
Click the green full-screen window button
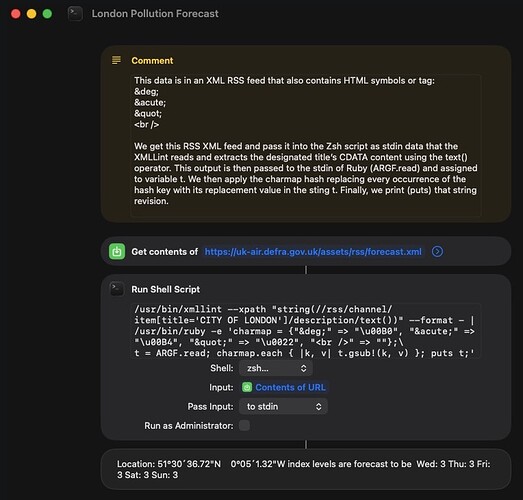pyautogui.click(x=47, y=14)
